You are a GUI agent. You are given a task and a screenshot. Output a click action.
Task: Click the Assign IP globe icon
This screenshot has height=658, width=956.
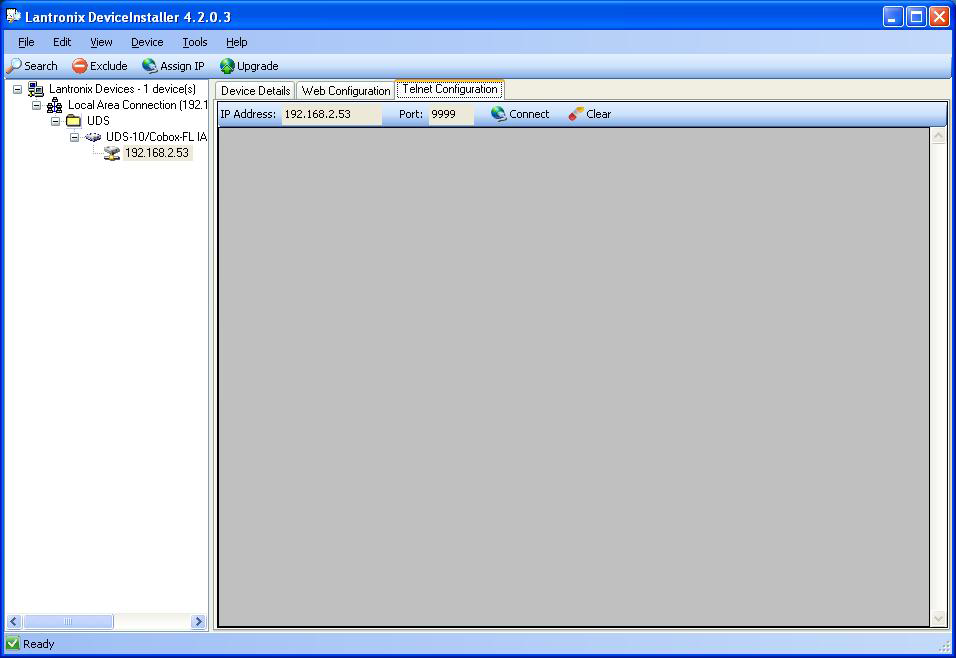point(149,66)
